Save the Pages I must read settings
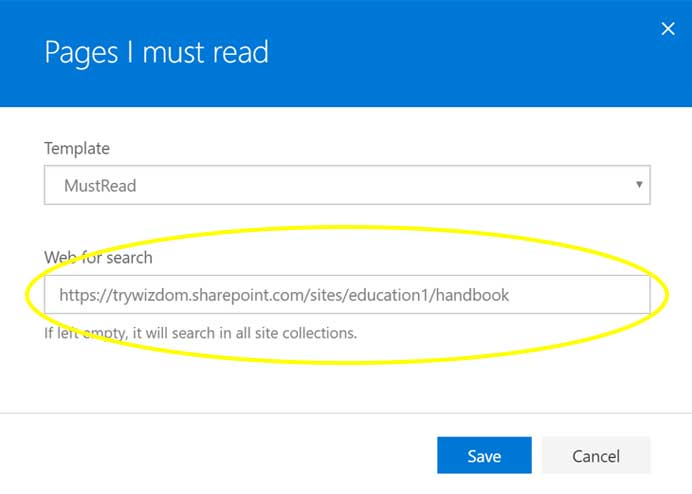 (x=484, y=455)
